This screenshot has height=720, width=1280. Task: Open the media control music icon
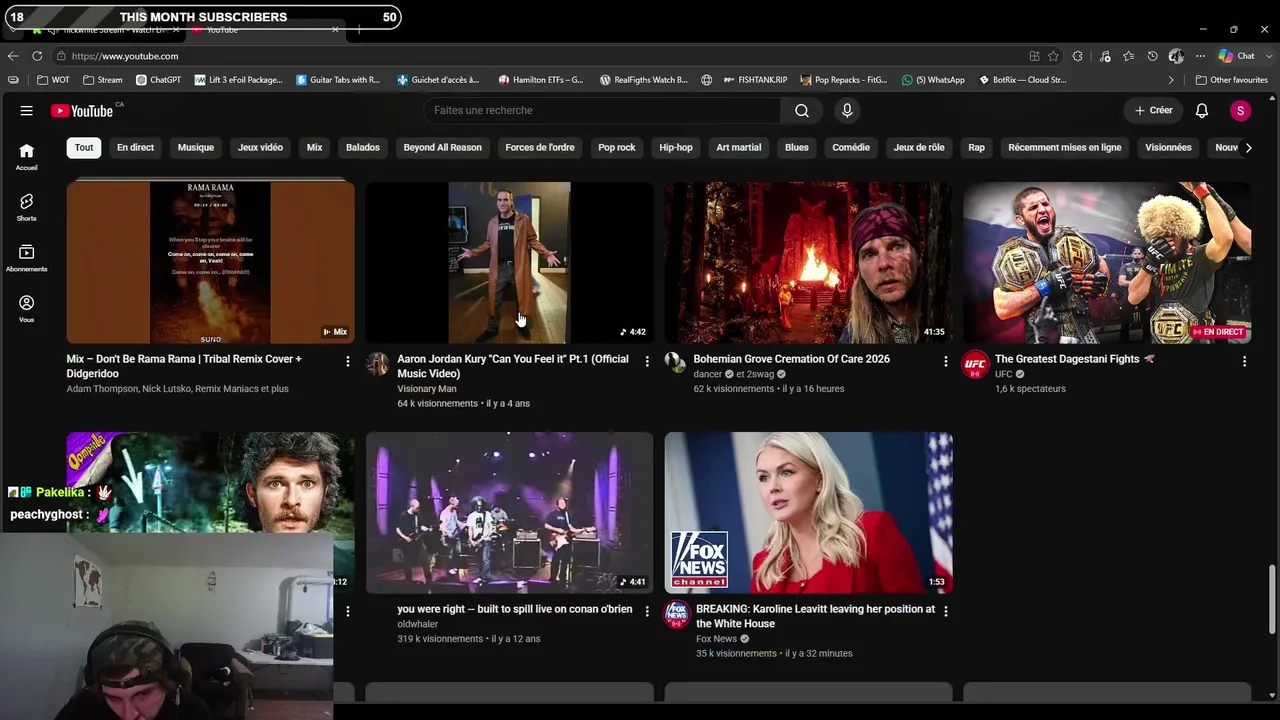pyautogui.click(x=1105, y=56)
